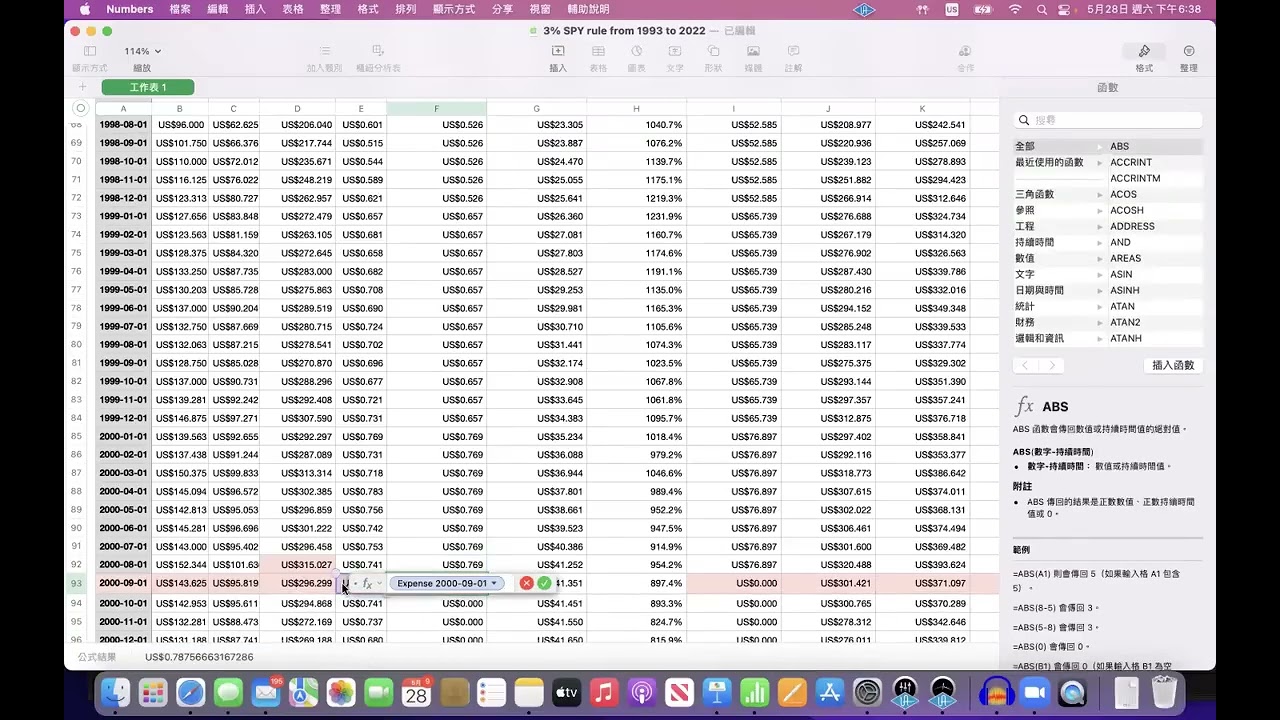Go to previous function with left arrow
1280x720 pixels.
[1026, 365]
